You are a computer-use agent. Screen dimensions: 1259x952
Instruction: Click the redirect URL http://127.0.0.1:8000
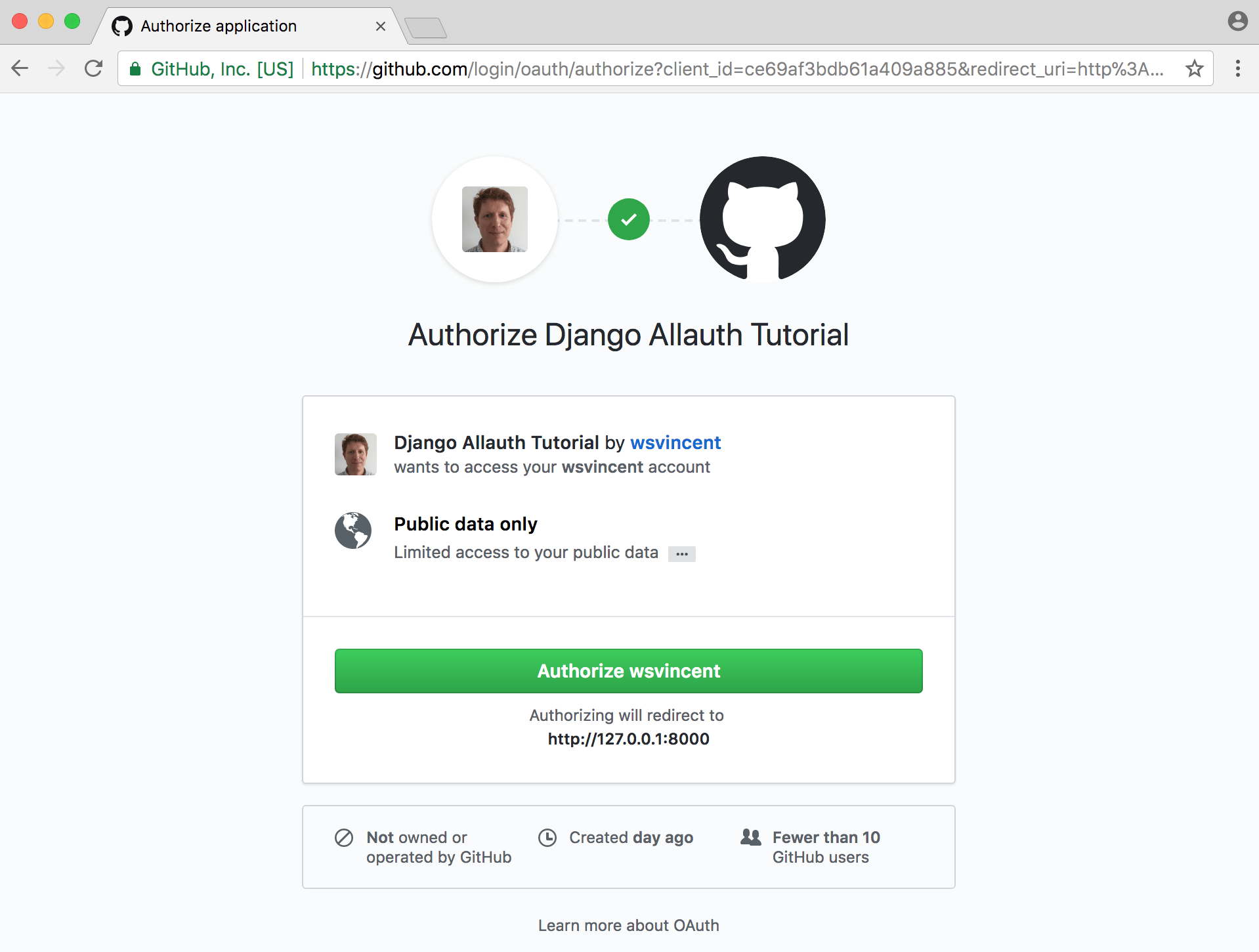tap(629, 739)
